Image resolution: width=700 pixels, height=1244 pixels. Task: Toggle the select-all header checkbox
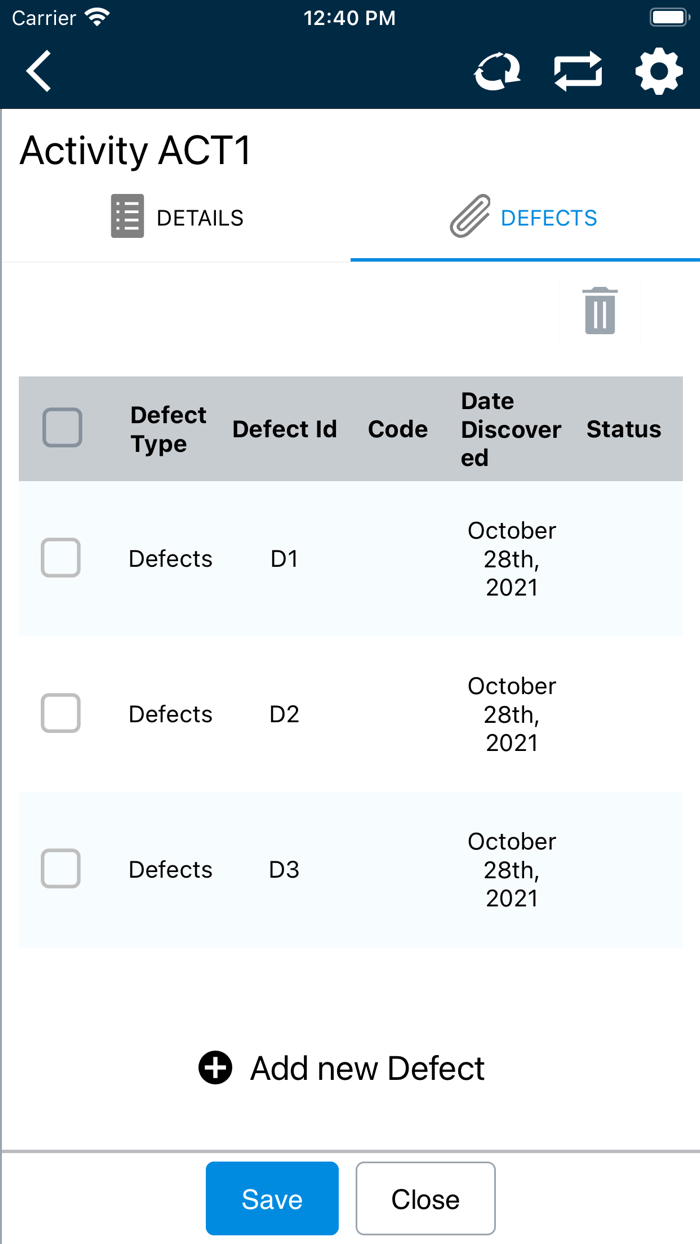pos(62,428)
